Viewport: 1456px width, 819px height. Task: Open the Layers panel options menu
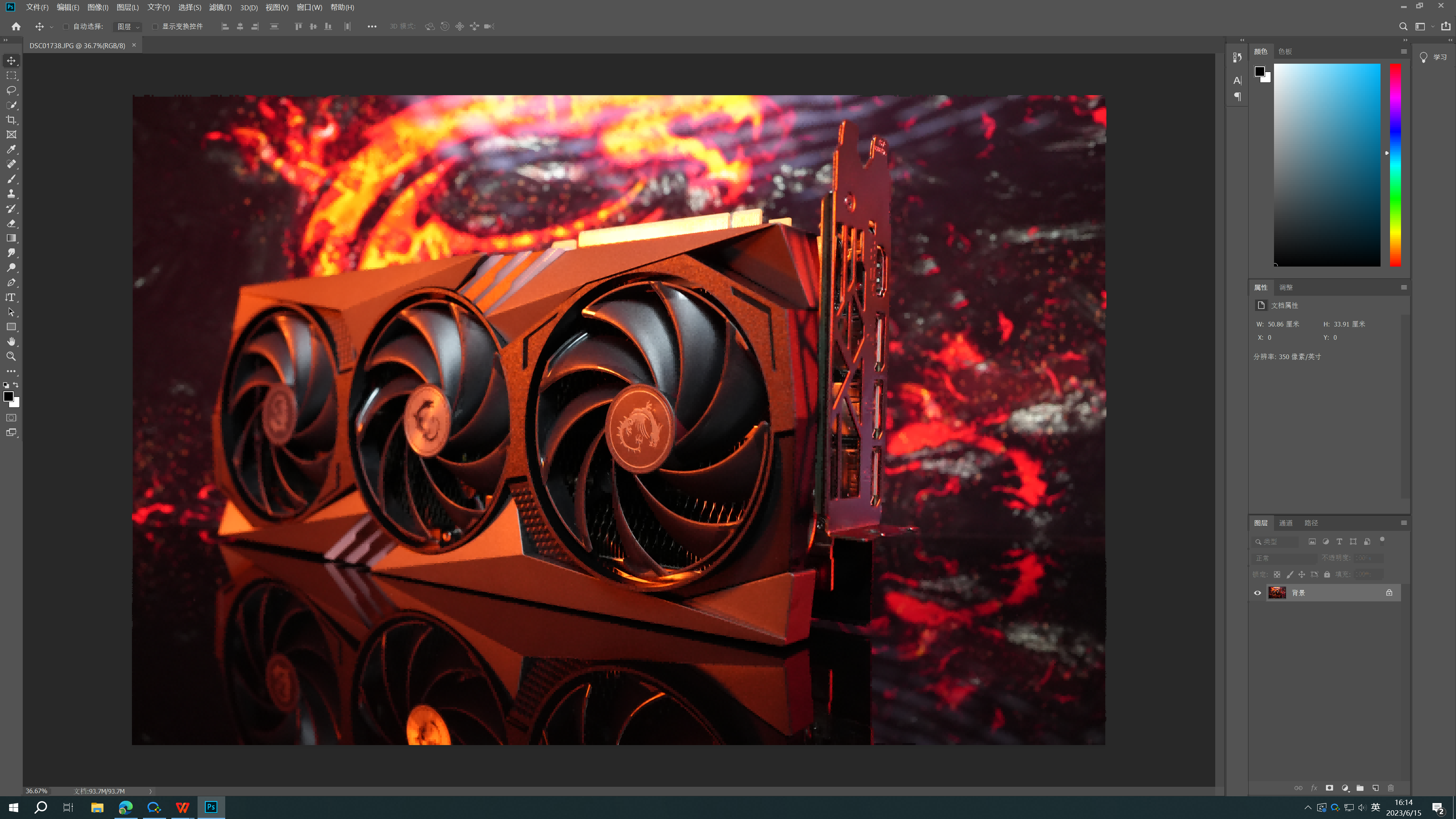coord(1403,523)
